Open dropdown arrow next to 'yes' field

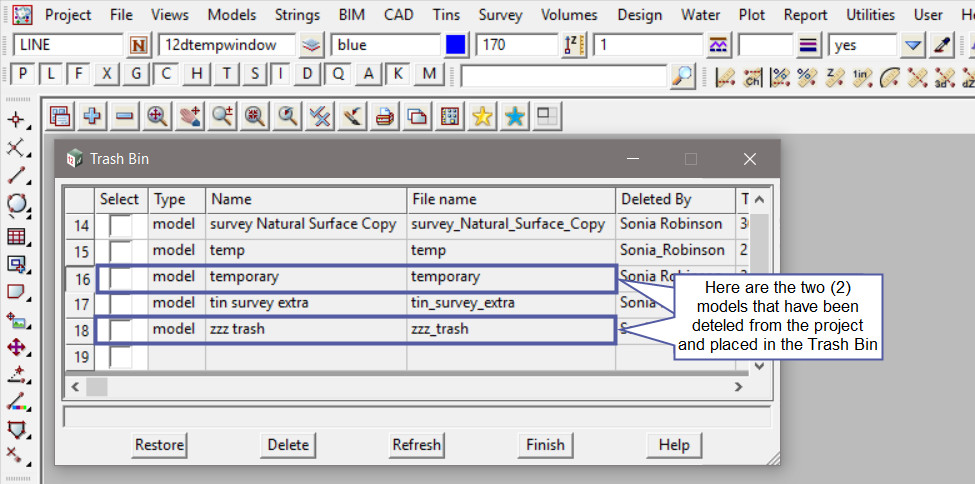point(912,45)
